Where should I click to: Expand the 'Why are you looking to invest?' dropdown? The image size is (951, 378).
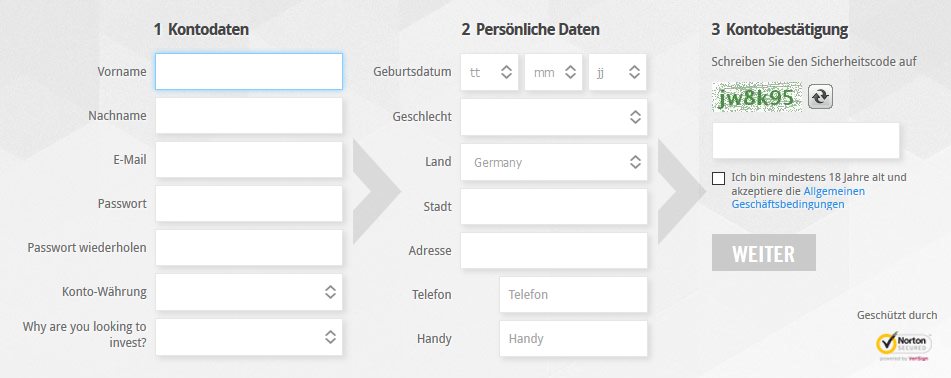pyautogui.click(x=249, y=337)
